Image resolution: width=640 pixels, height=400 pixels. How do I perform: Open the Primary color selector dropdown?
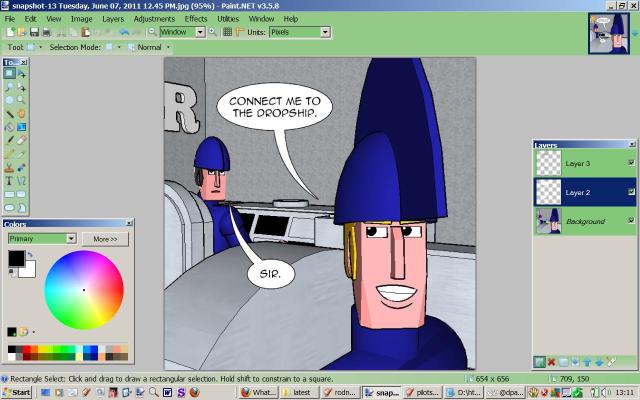[71, 239]
